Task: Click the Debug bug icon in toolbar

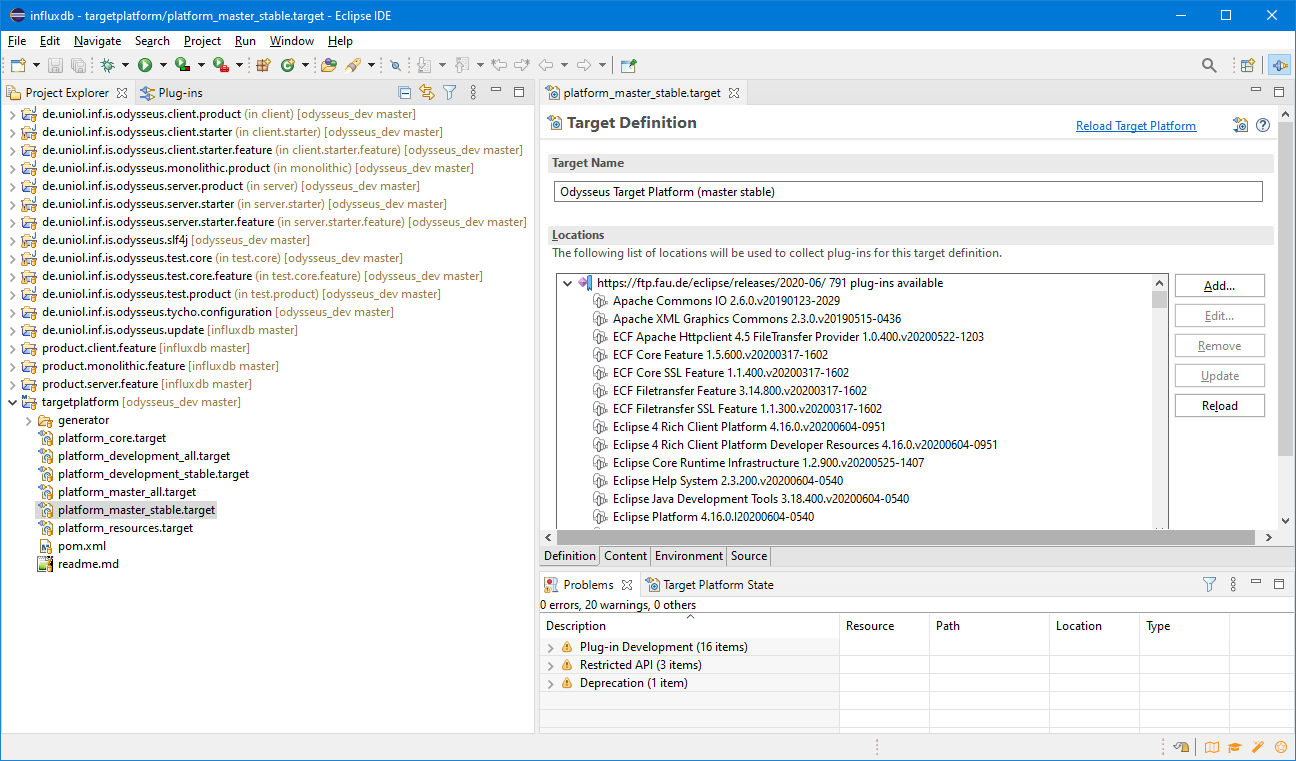Action: (107, 65)
